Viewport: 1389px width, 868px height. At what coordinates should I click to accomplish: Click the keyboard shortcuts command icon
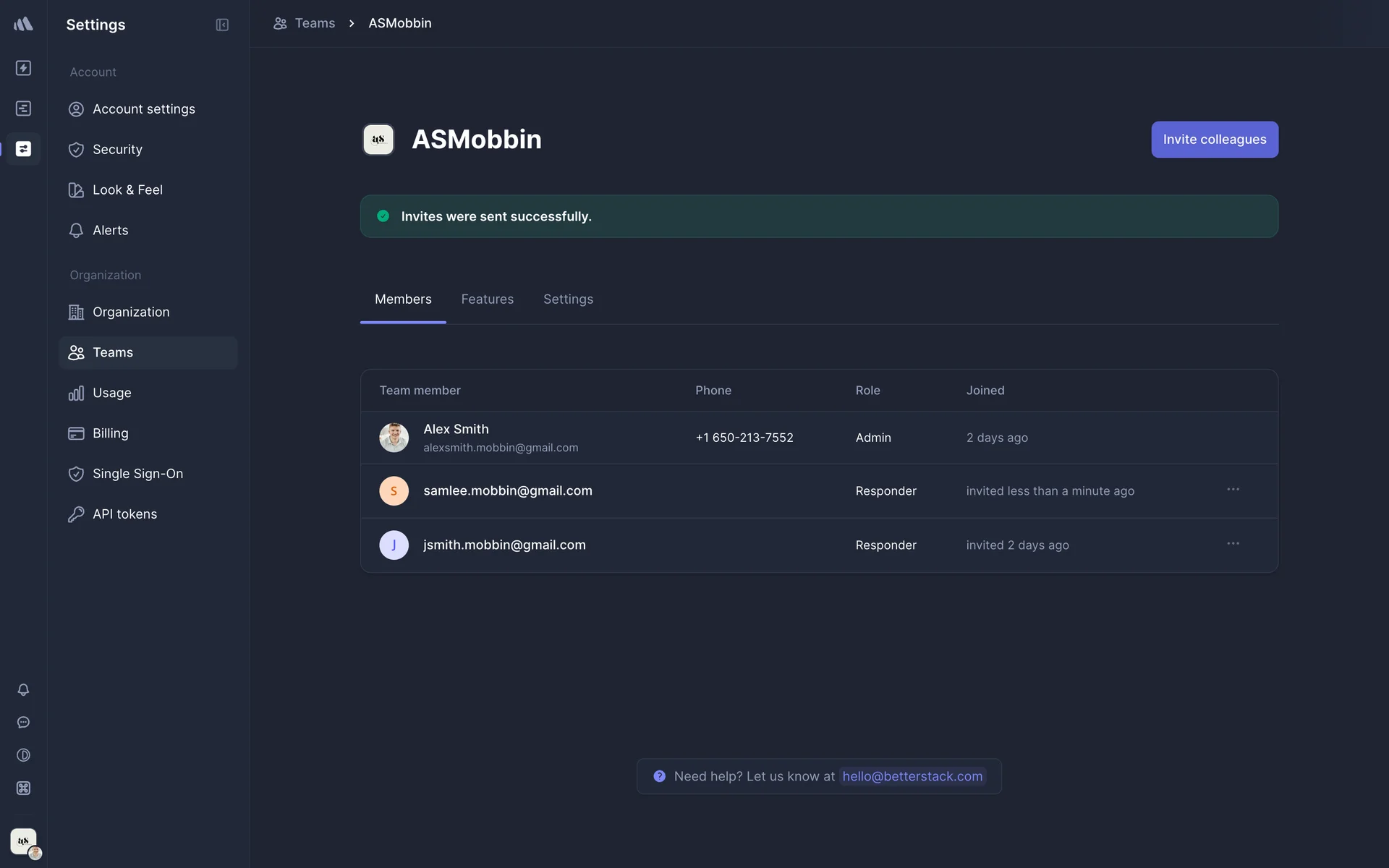tap(23, 788)
